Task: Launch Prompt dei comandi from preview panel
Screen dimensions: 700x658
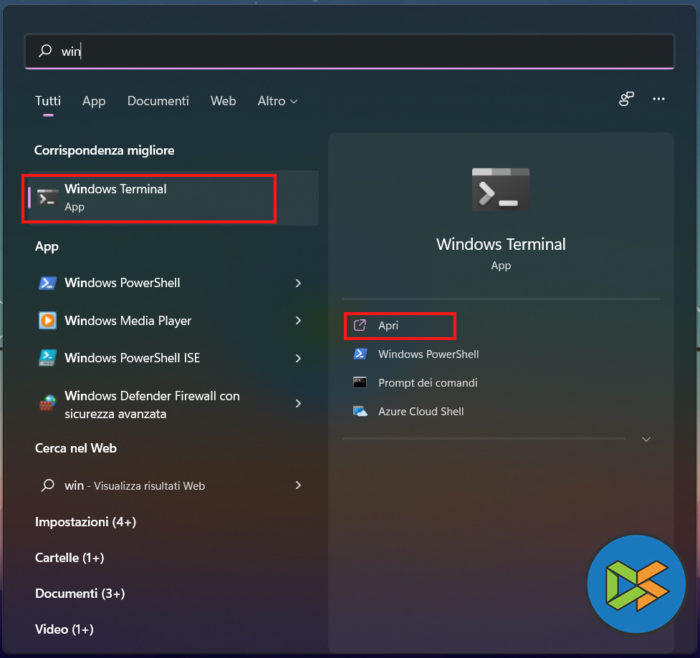Action: [428, 383]
